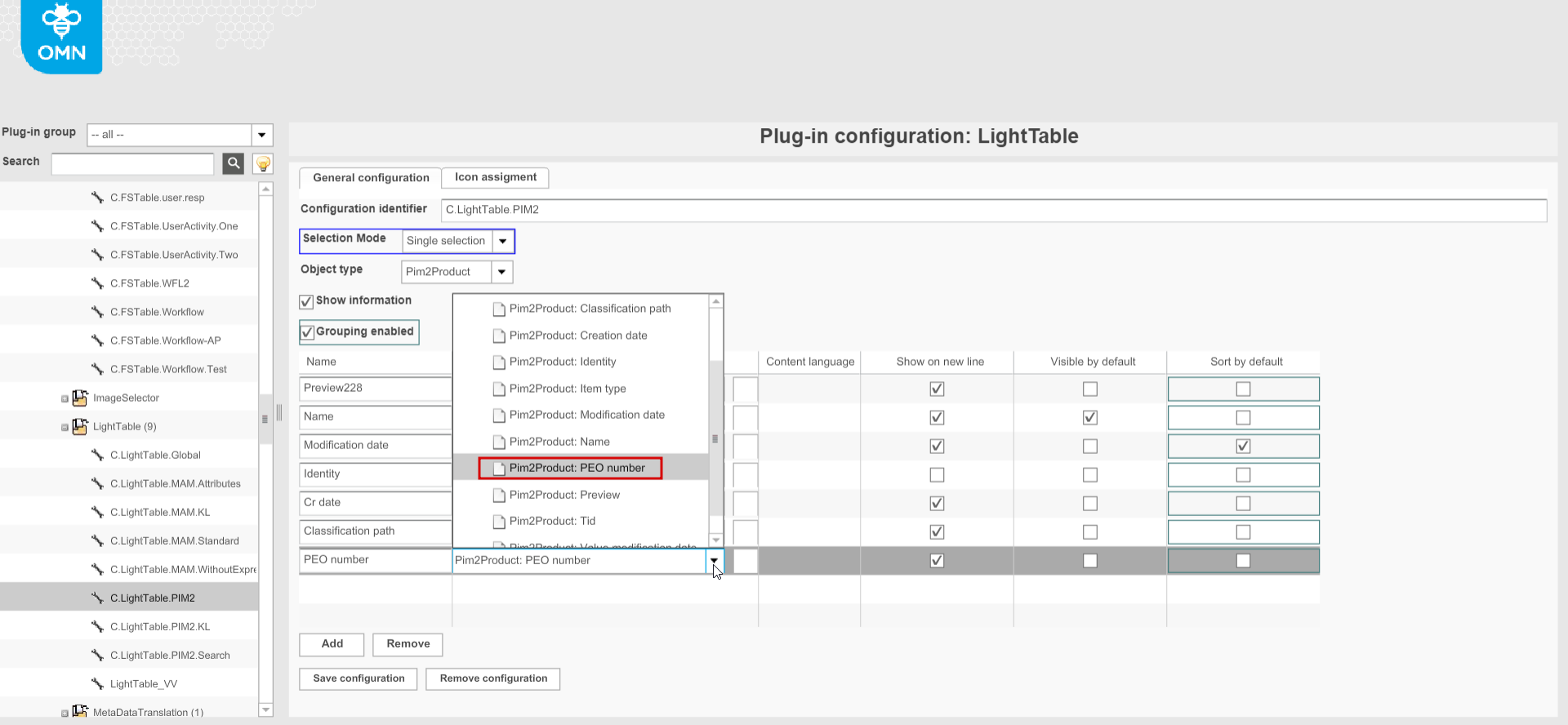1568x725 pixels.
Task: Disable the Grouping enabled checkbox
Action: (307, 332)
